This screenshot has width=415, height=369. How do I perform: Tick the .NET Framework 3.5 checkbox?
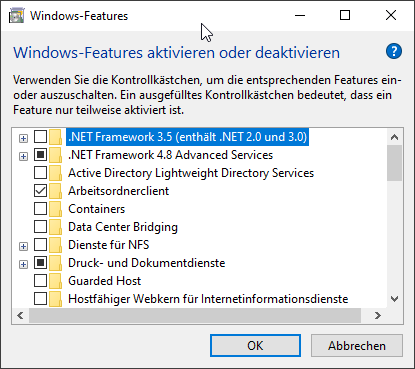(40, 137)
